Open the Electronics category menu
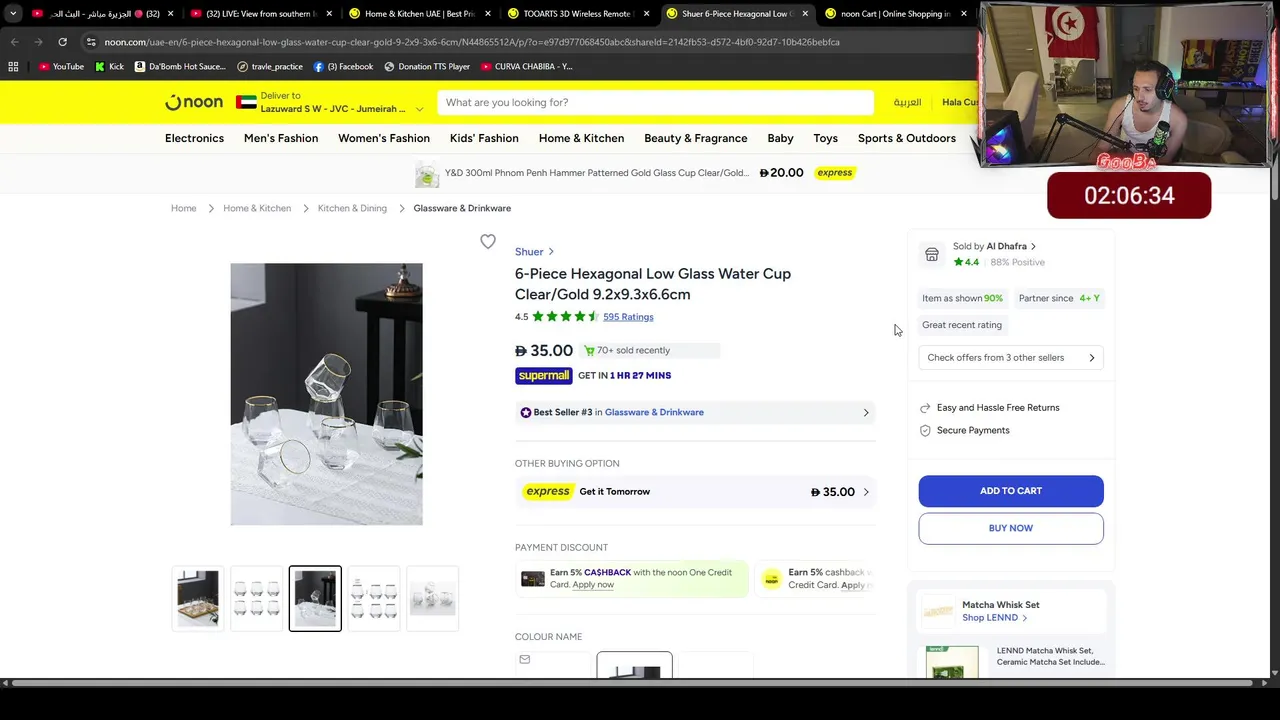This screenshot has width=1280, height=720. (194, 138)
